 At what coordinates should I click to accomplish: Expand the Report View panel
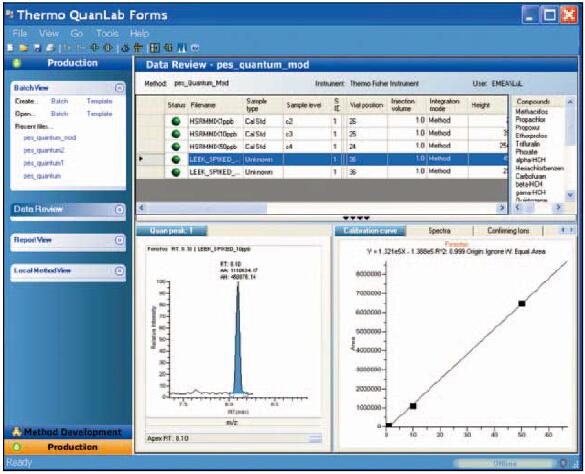point(119,240)
